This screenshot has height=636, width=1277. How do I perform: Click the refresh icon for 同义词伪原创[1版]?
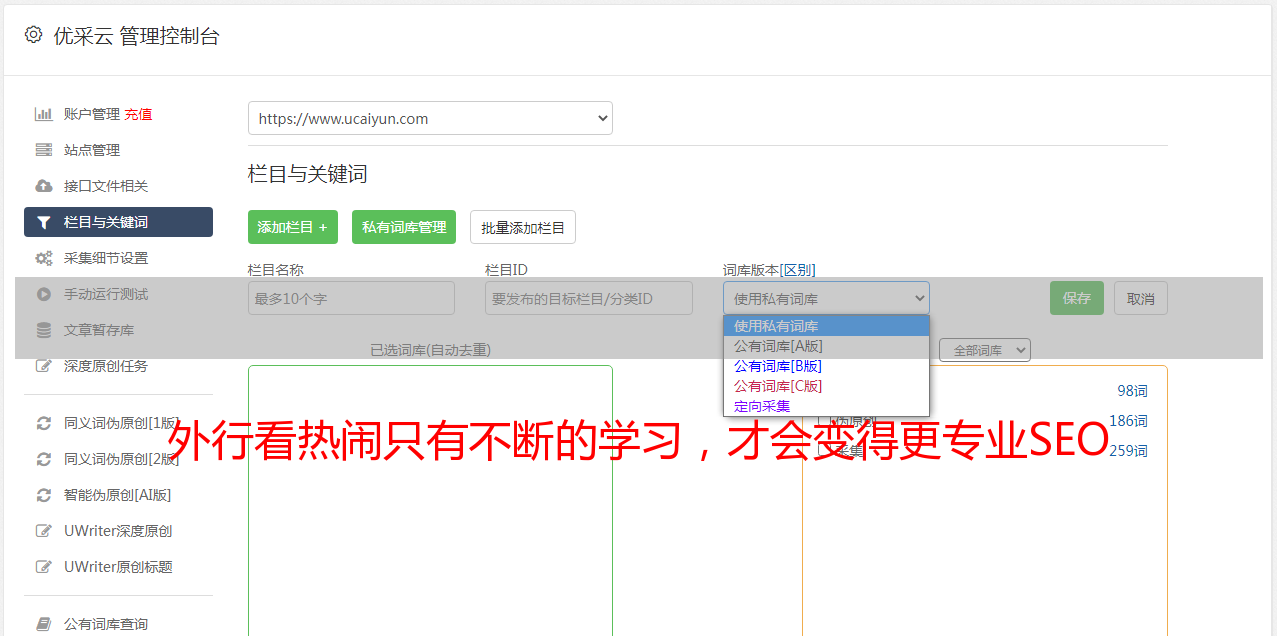43,423
